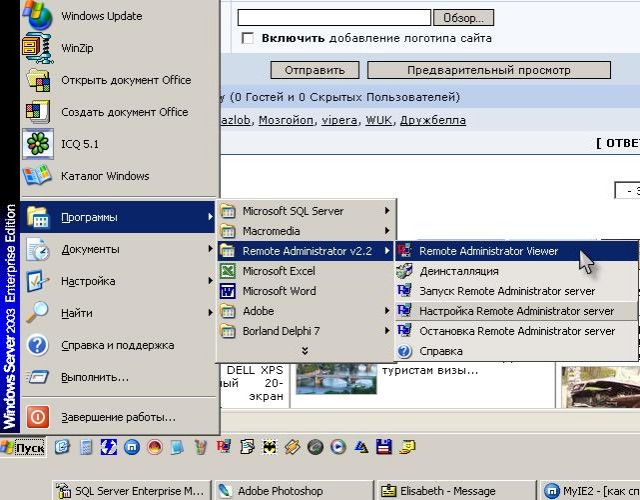Screen dimensions: 640x500
Task: Click The Bat! quick launch icon
Action: [x=269, y=447]
